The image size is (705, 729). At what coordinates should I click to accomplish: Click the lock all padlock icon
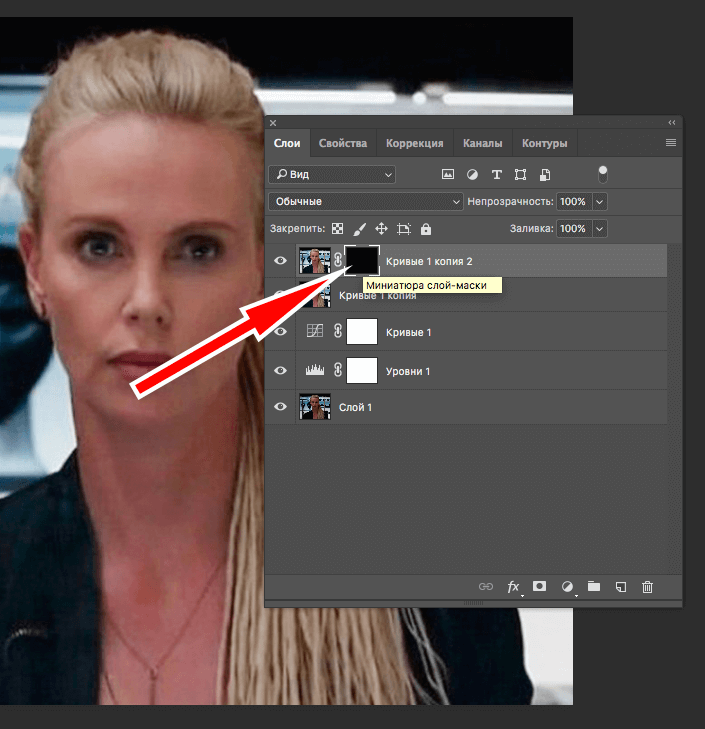426,228
